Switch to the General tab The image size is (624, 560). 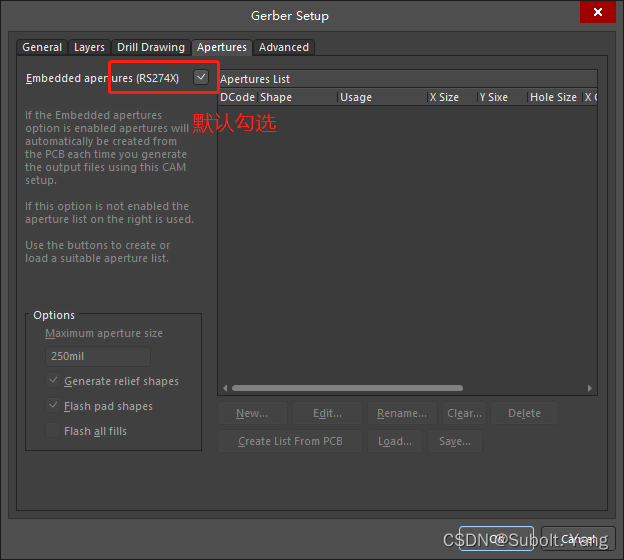click(42, 47)
